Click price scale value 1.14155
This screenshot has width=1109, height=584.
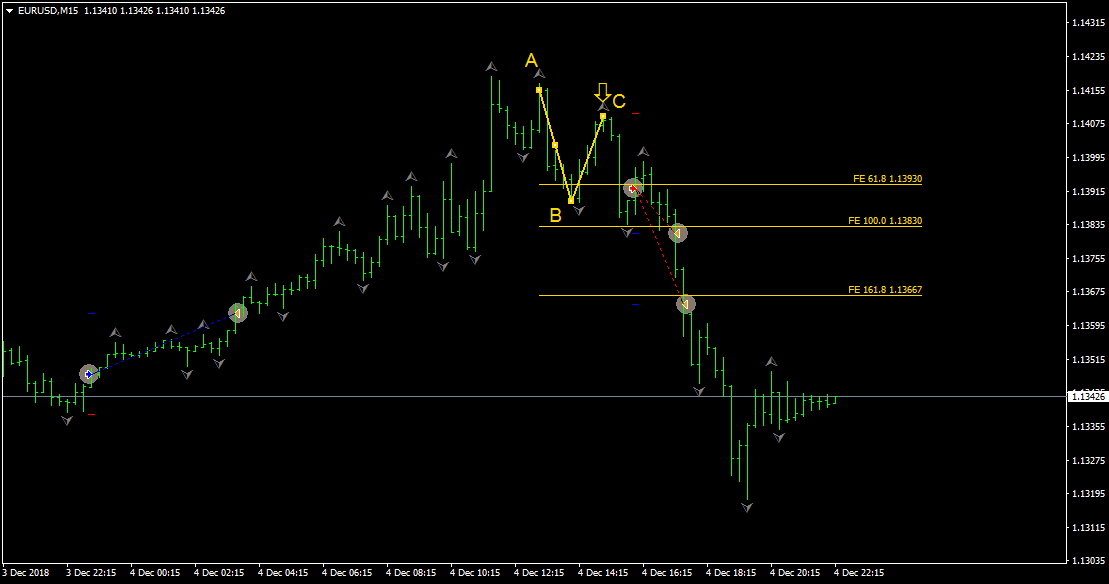1088,90
